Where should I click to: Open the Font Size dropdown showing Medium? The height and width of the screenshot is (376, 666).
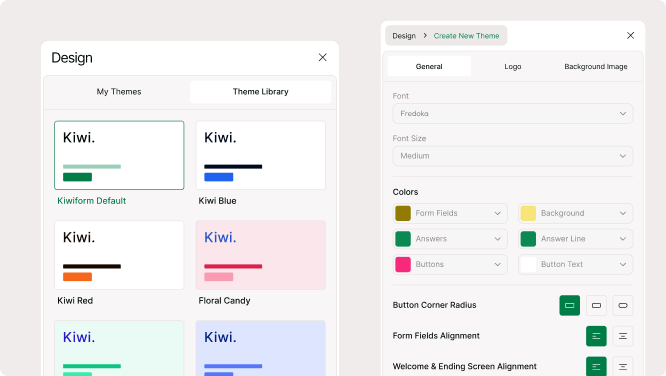tap(513, 156)
